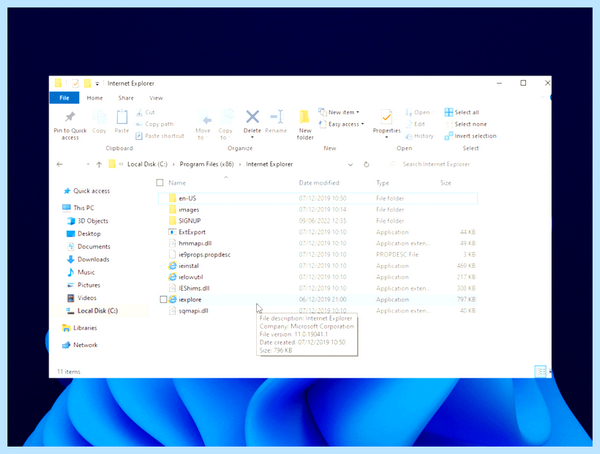
Task: Select the images folder
Action: (318, 210)
